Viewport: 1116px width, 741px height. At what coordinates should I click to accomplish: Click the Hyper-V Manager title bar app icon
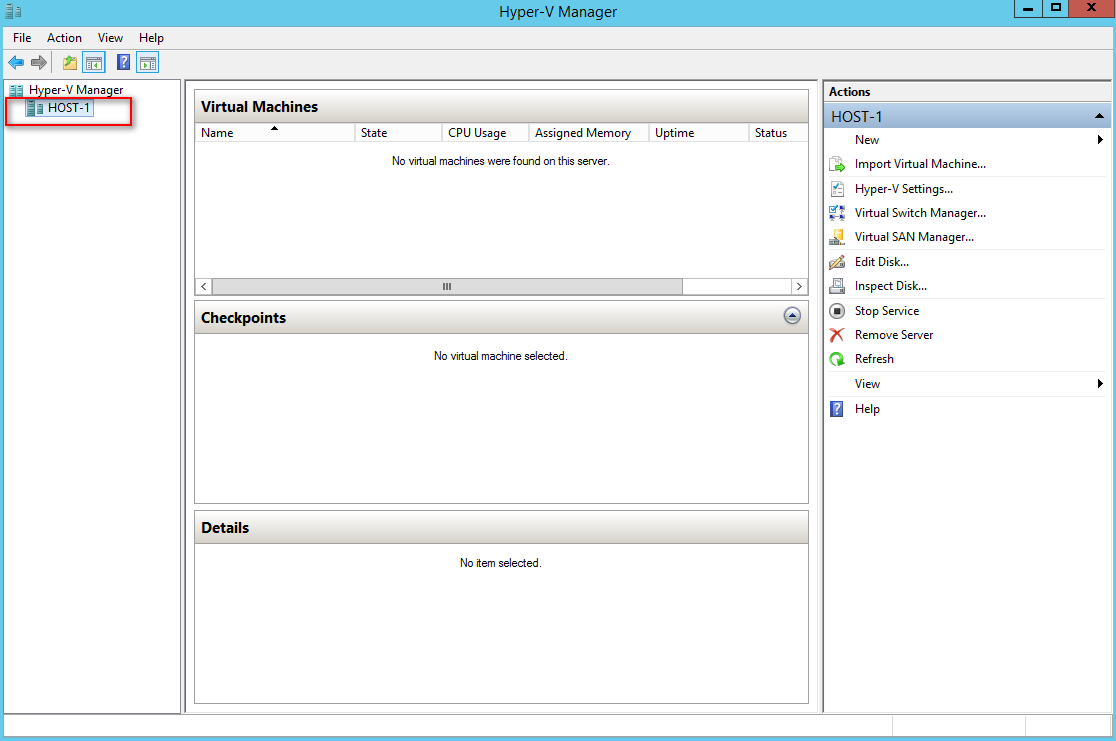coord(13,11)
